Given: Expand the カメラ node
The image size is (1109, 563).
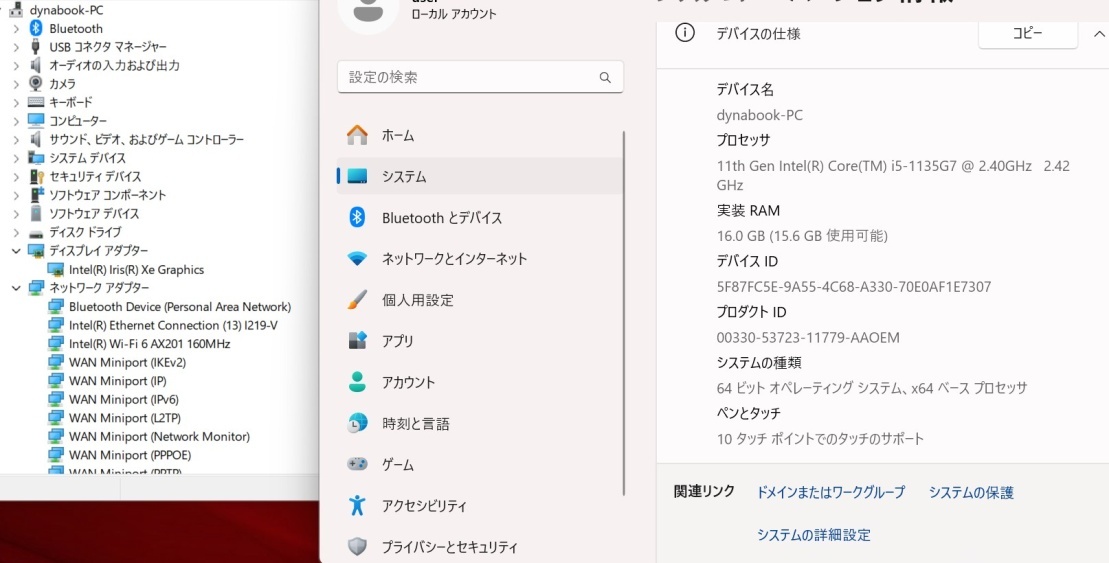Looking at the screenshot, I should pos(16,83).
